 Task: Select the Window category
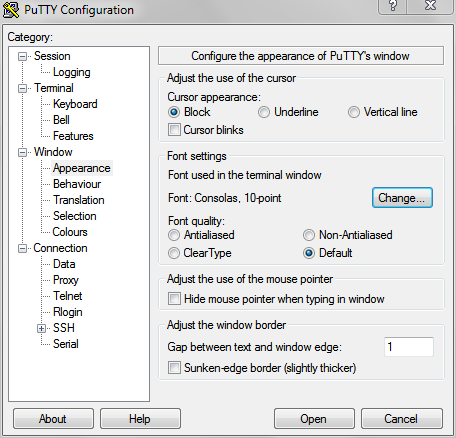pyautogui.click(x=53, y=152)
